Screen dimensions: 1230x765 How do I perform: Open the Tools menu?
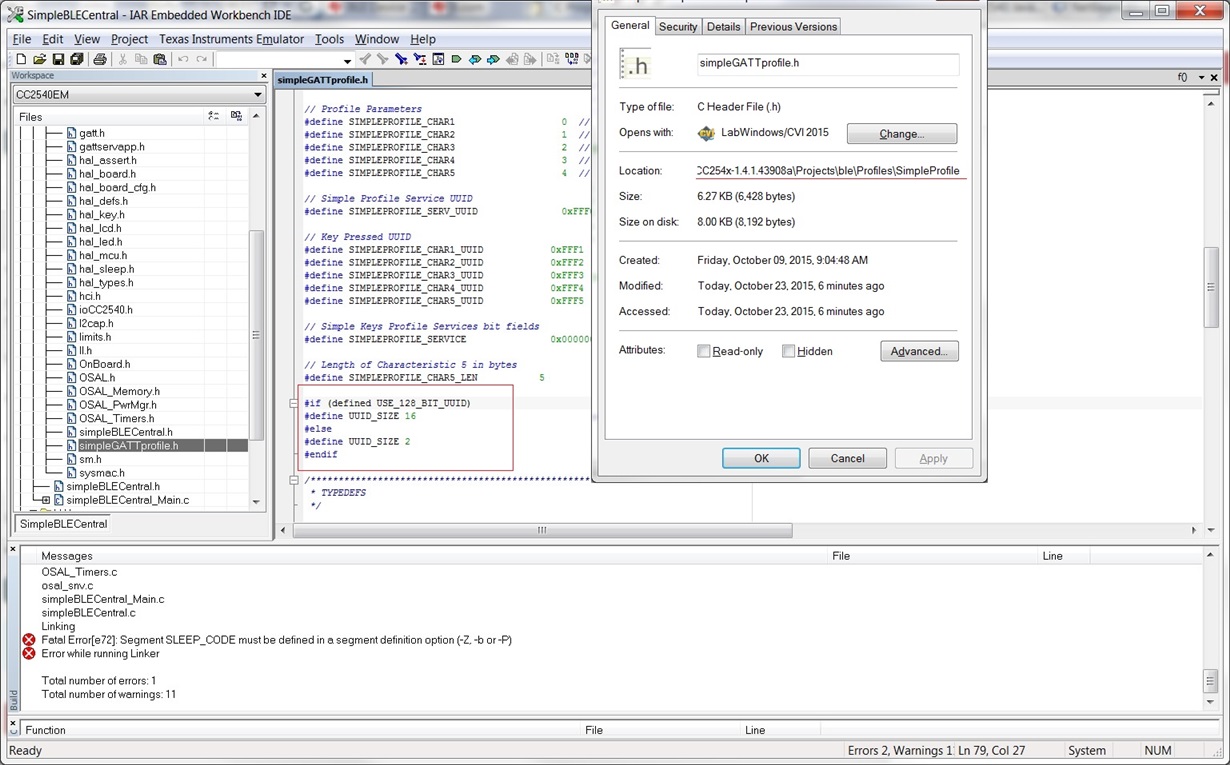point(329,39)
